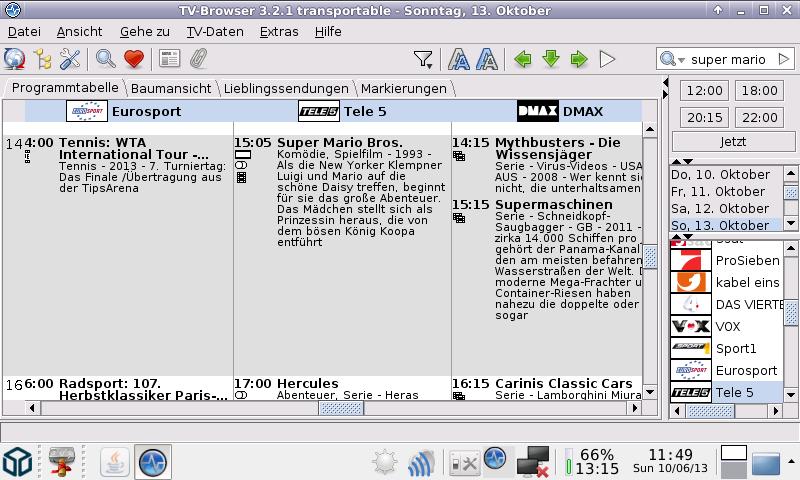The height and width of the screenshot is (480, 800).
Task: Select Sa, 12. Oktober in date list
Action: tap(718, 208)
